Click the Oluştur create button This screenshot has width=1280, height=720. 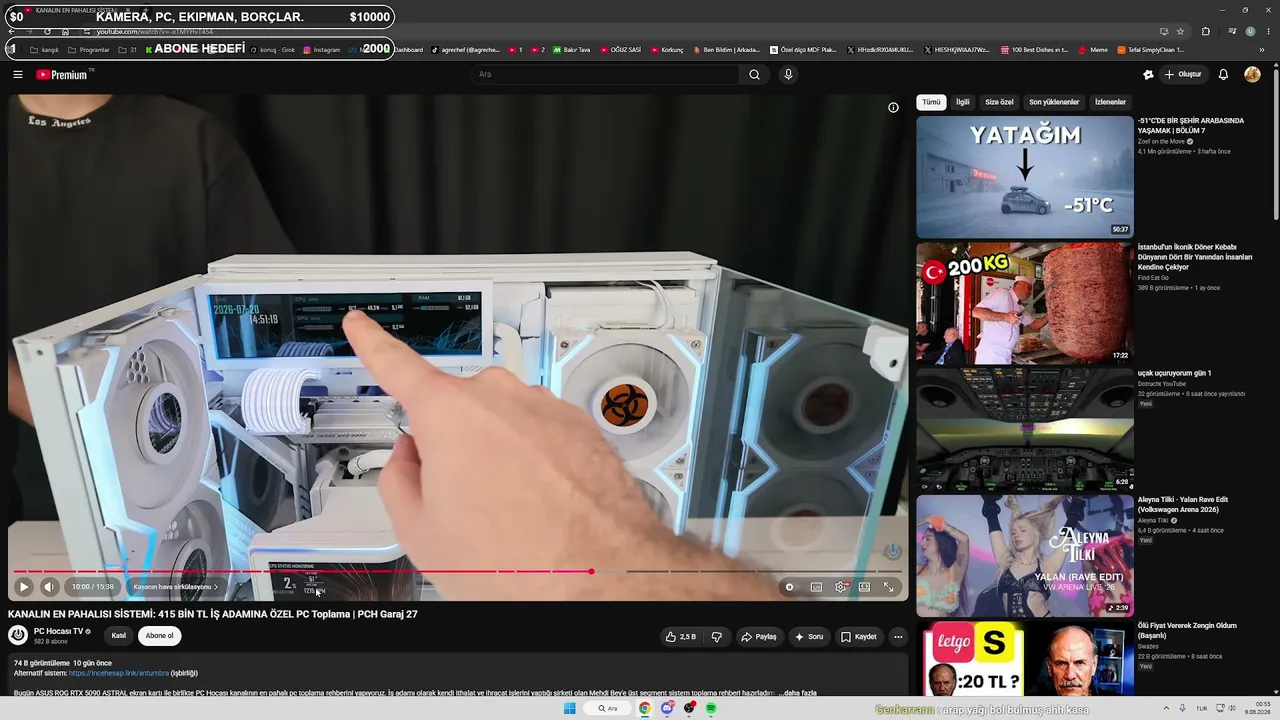[1183, 74]
